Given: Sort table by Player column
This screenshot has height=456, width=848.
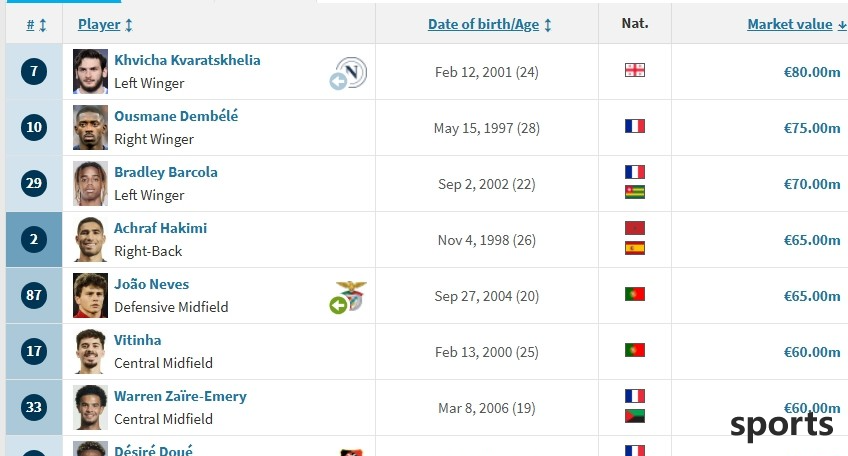Looking at the screenshot, I should 105,25.
